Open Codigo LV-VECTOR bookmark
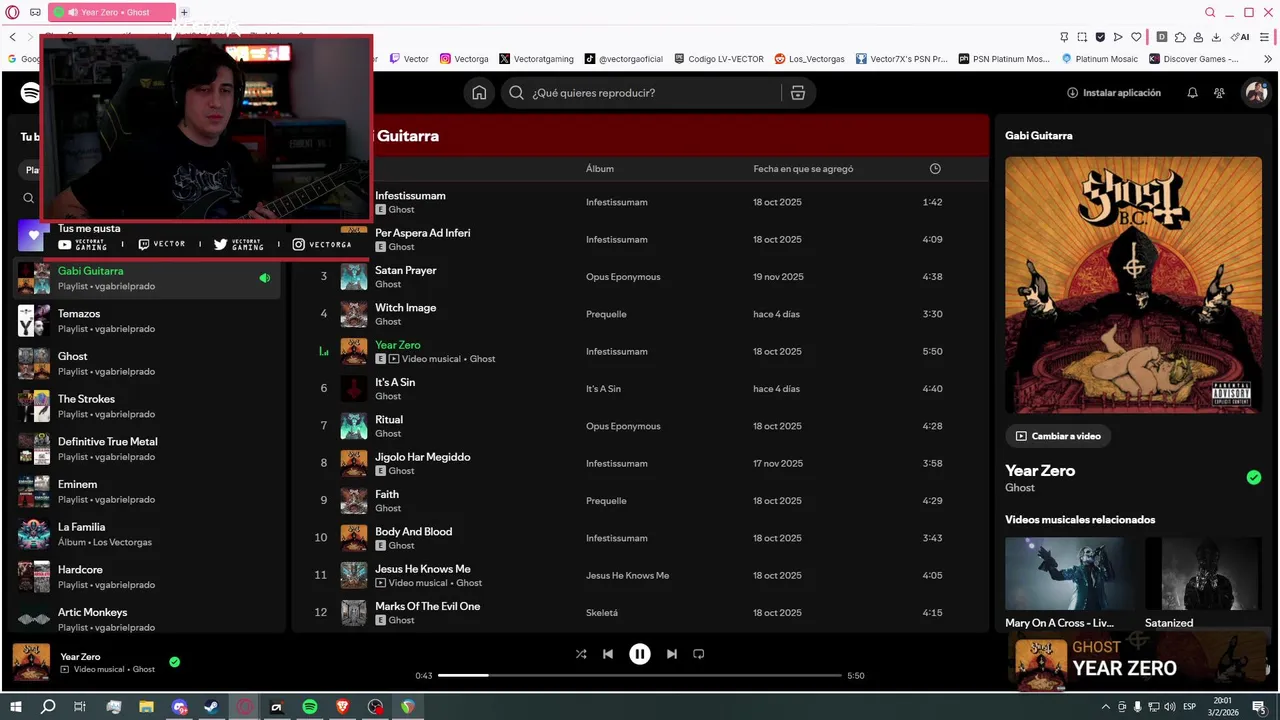 (x=719, y=59)
